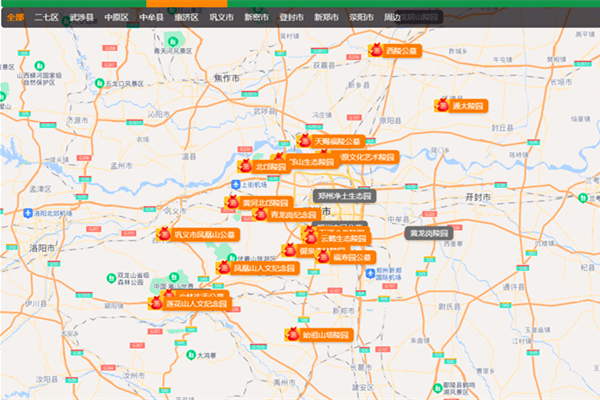Select the 惠济区 tab

[x=186, y=17]
